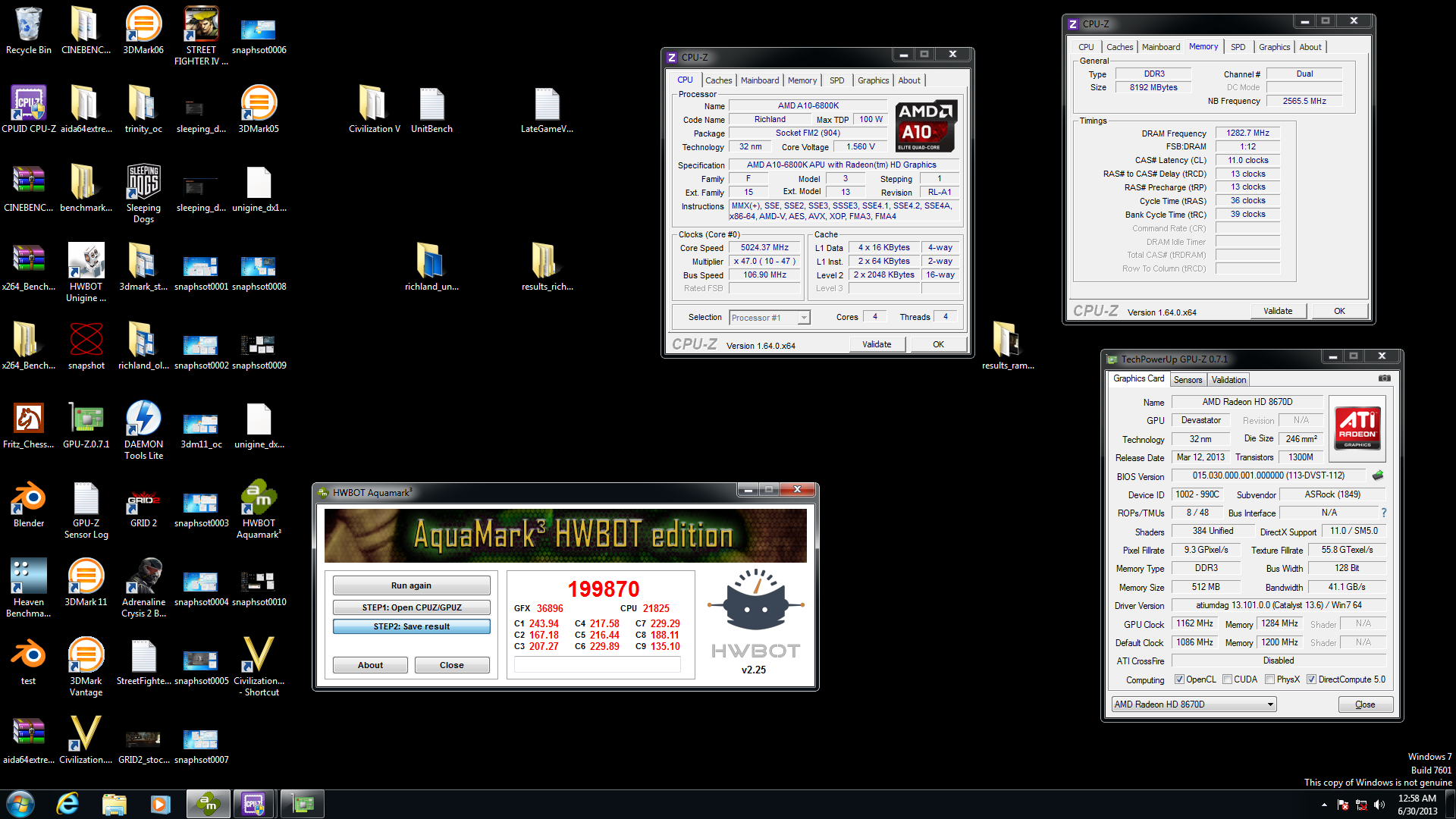Launch Internet Explorer from the taskbar

coord(68,804)
